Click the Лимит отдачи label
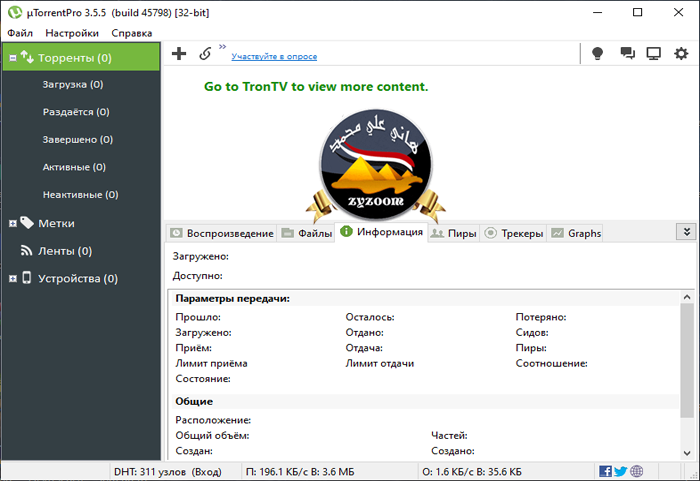This screenshot has width=700, height=481. [x=380, y=364]
